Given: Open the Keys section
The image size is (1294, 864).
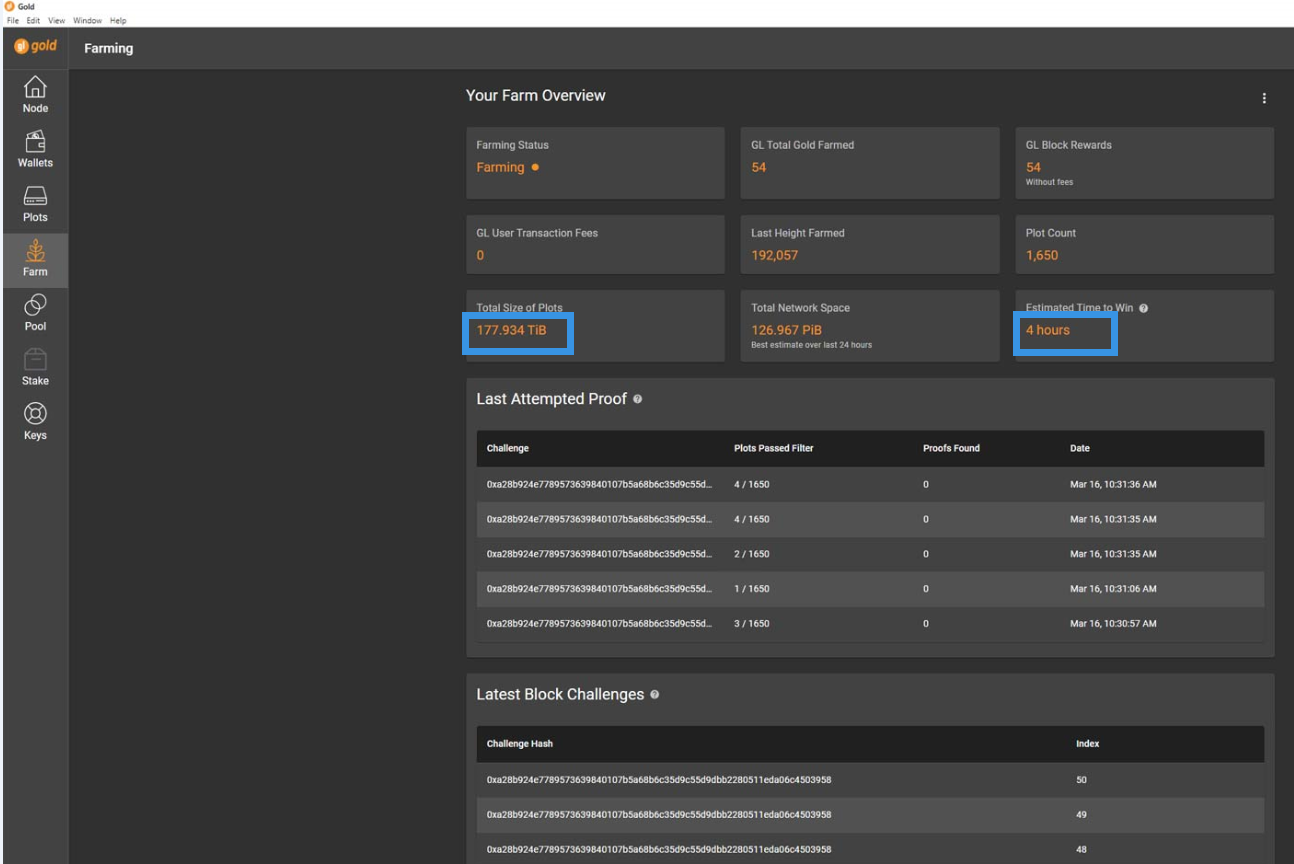Looking at the screenshot, I should (x=35, y=422).
